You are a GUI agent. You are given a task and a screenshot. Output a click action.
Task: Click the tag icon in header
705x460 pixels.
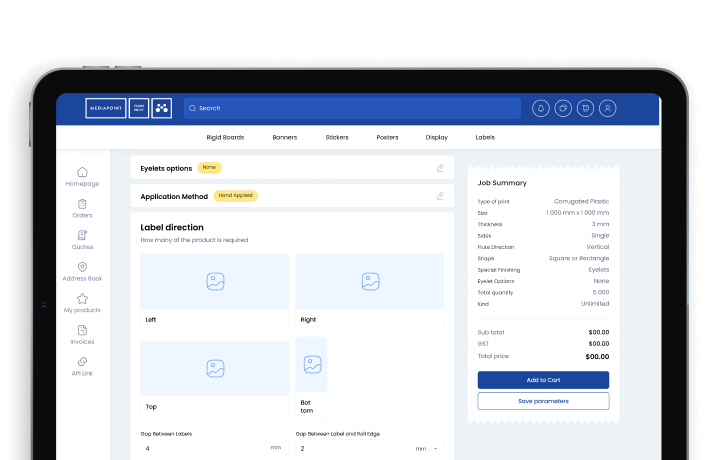point(563,108)
